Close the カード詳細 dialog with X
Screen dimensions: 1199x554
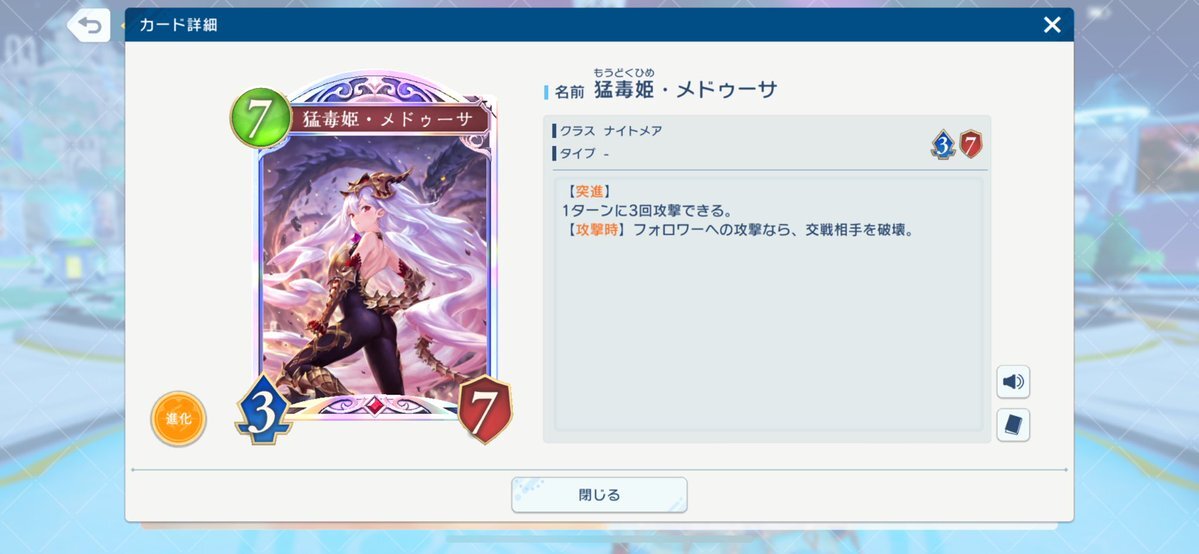1051,25
